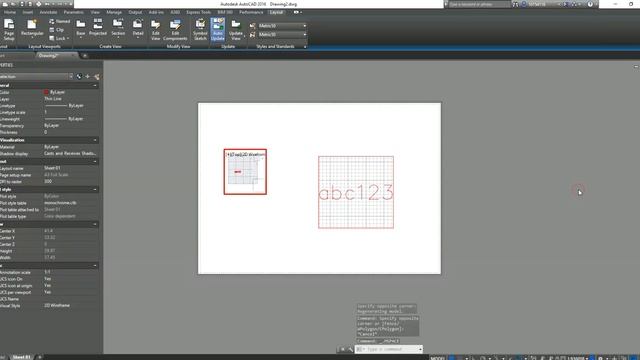Click the Layout name value Sheet 01
The image size is (640, 360).
pyautogui.click(x=52, y=168)
